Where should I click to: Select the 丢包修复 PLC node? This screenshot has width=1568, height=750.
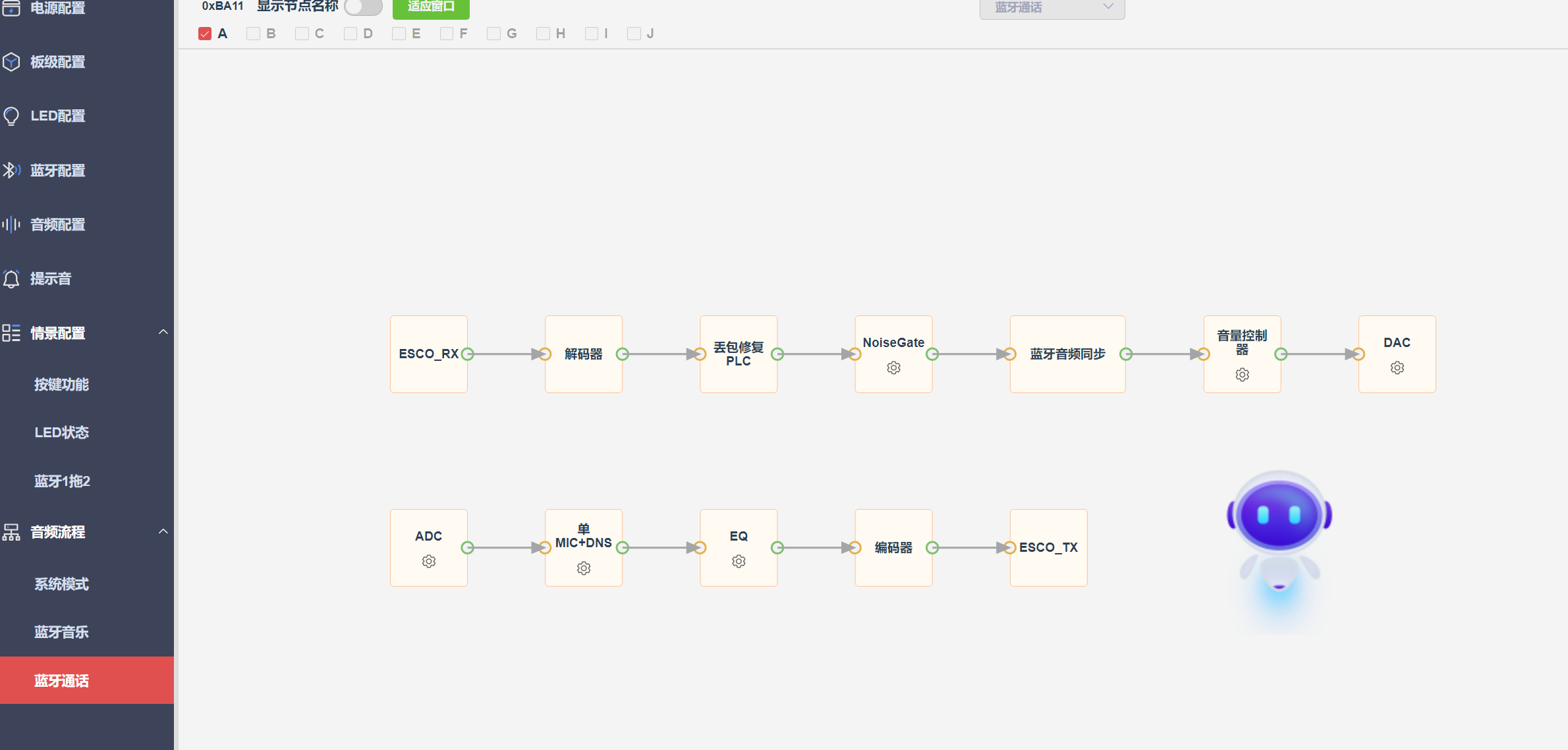[x=739, y=354]
